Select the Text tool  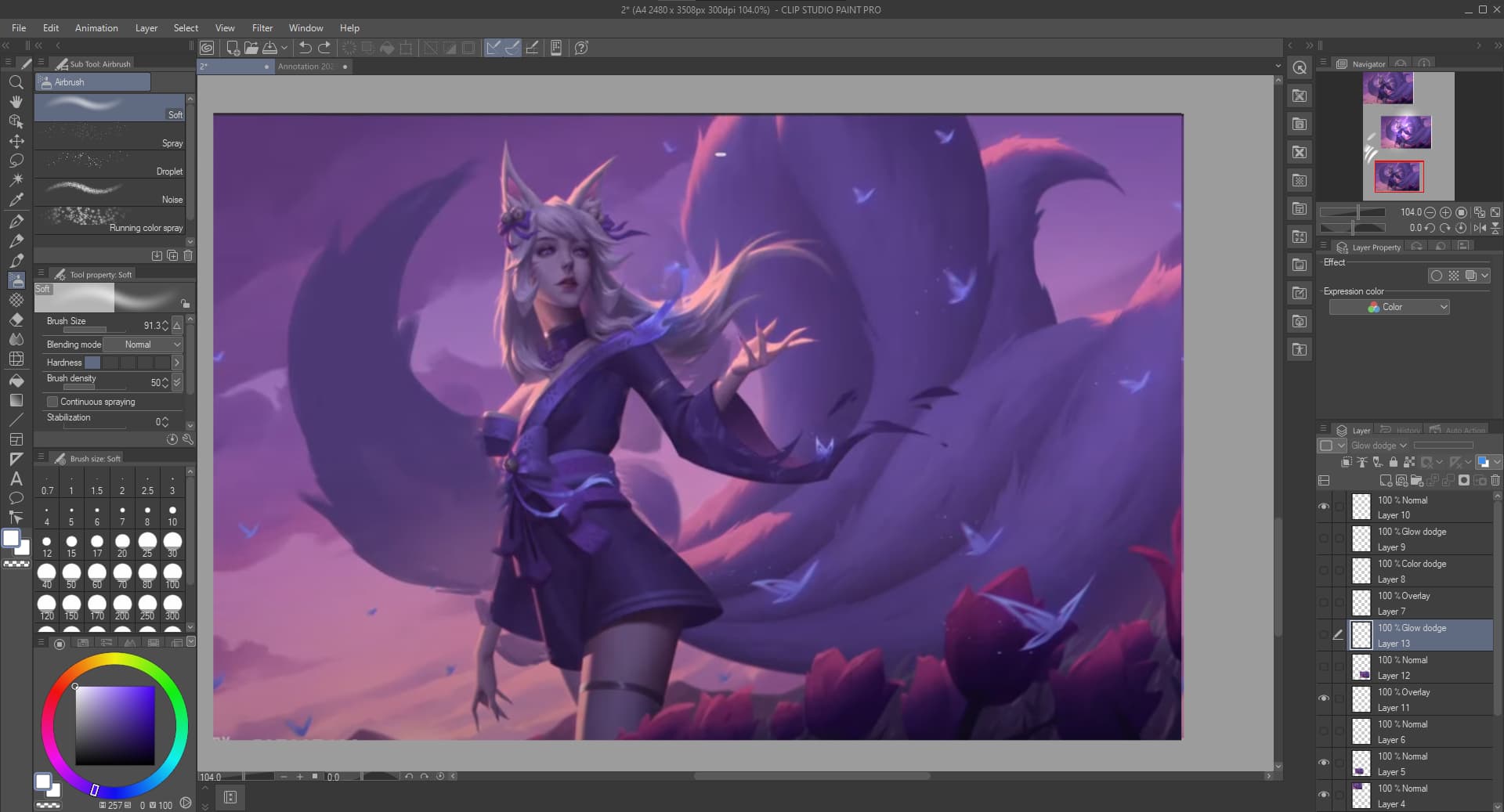[16, 478]
